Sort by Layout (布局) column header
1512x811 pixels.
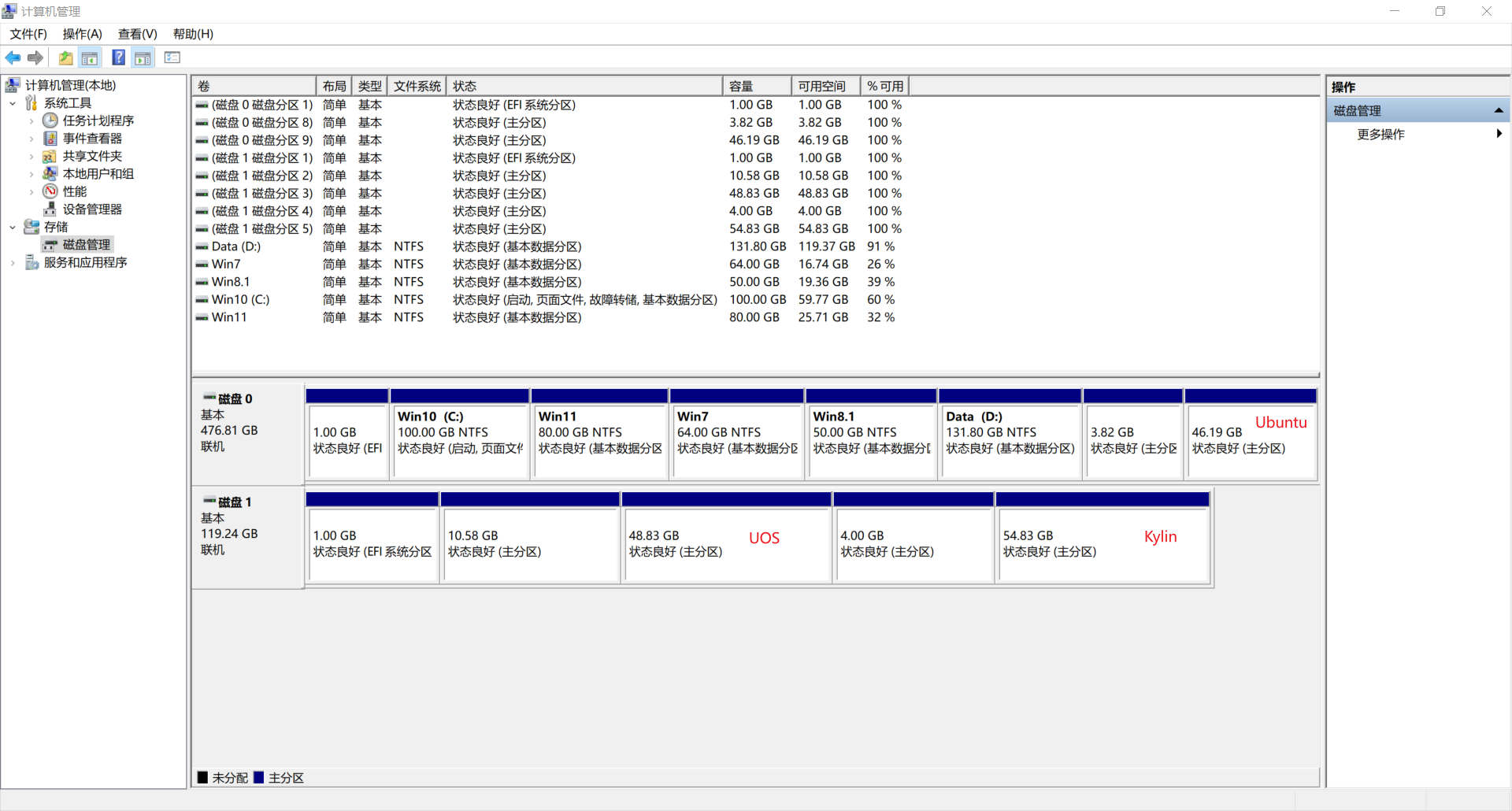point(334,86)
